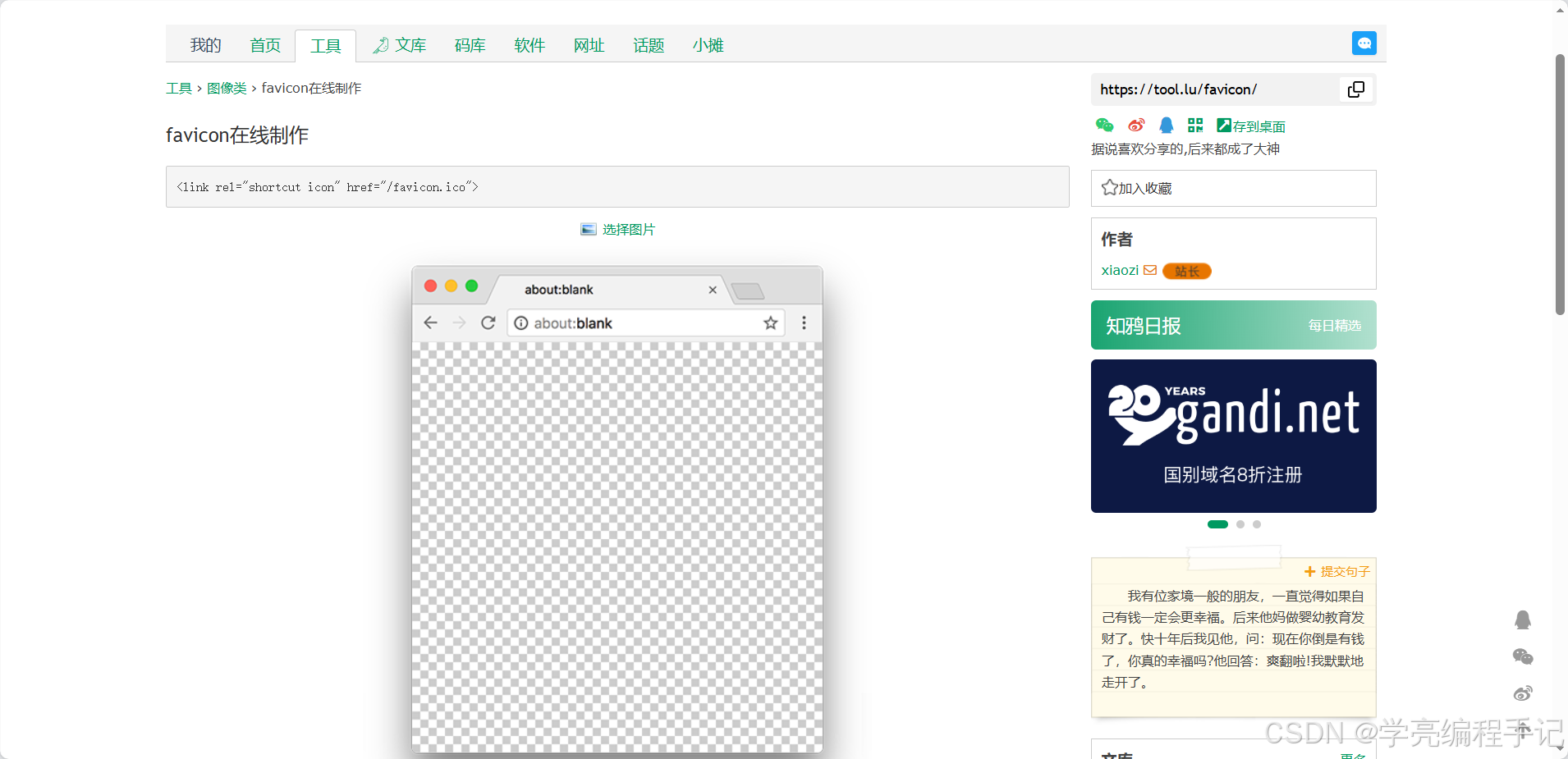Open the 文库 tab
The width and height of the screenshot is (1568, 759).
400,45
